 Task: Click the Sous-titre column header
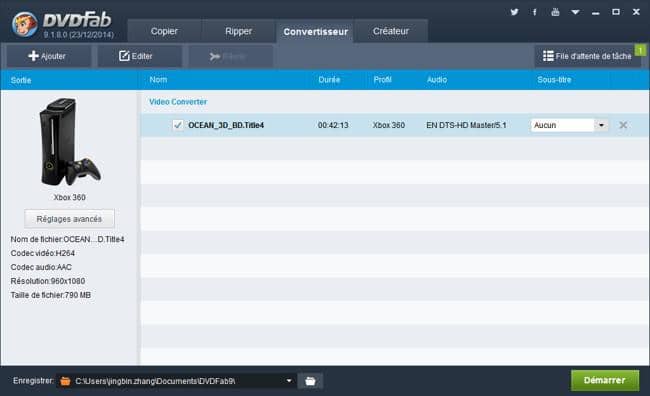pos(554,80)
